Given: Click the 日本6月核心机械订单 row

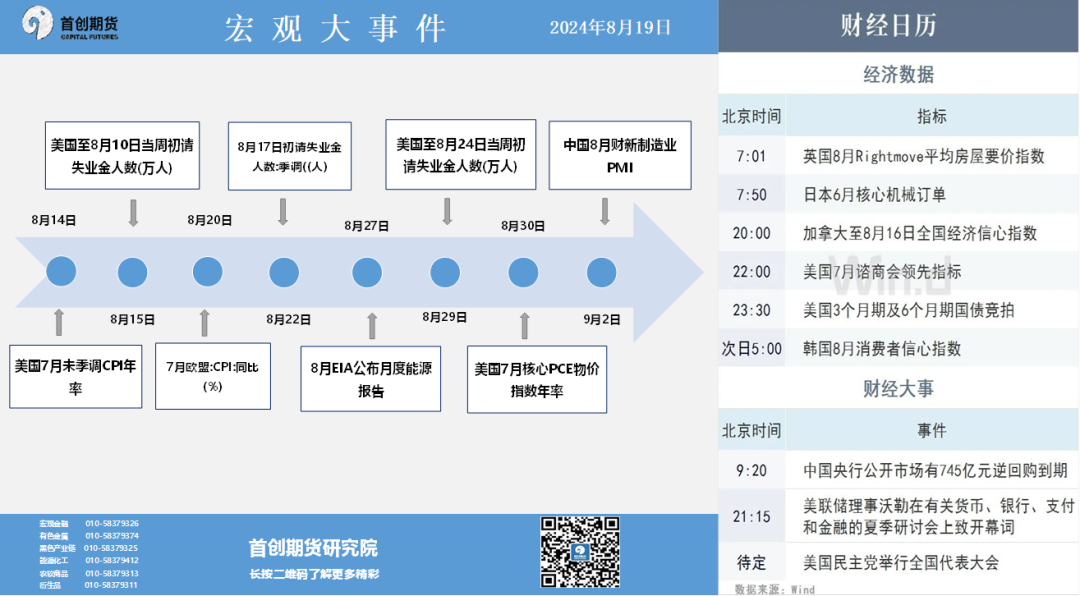Looking at the screenshot, I should pos(899,195).
